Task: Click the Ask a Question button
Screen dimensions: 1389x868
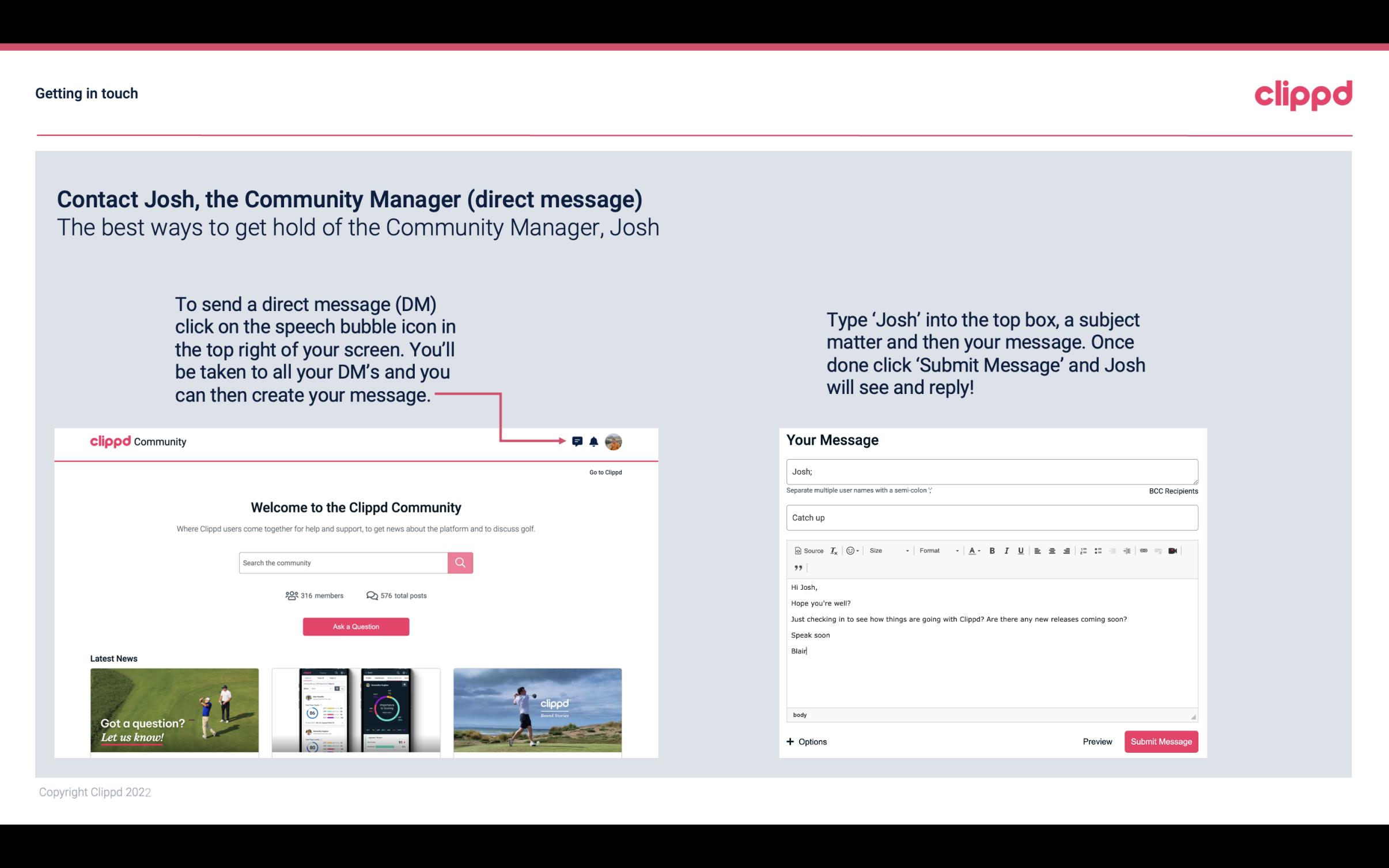Action: click(356, 625)
